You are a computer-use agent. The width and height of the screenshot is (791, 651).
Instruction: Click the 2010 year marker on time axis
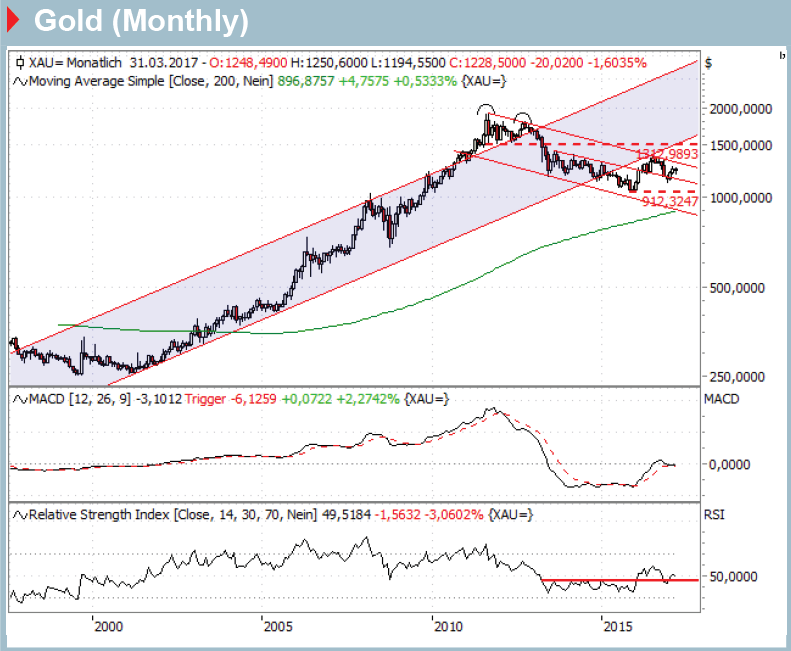tap(448, 627)
